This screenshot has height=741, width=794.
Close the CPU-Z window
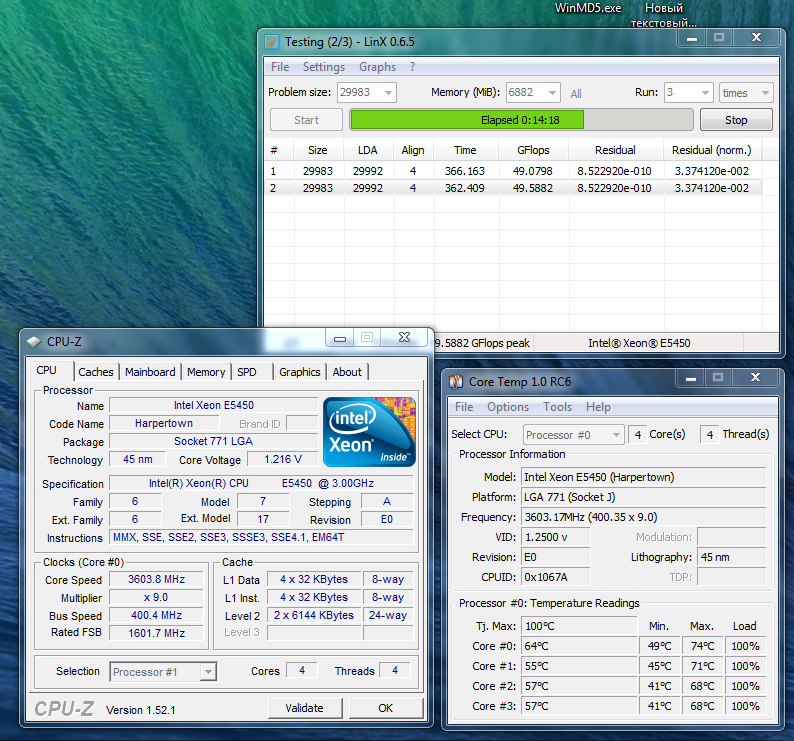click(x=404, y=337)
